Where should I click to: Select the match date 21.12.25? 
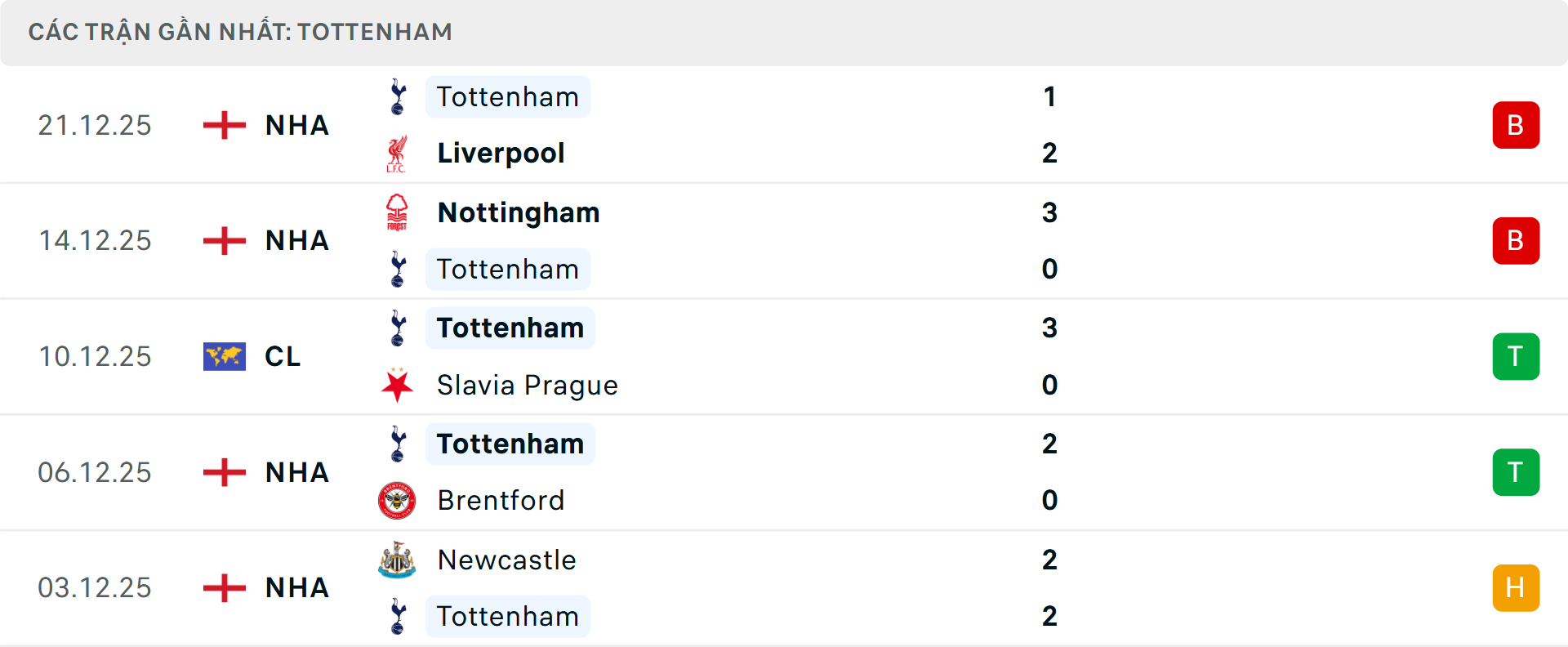(95, 125)
